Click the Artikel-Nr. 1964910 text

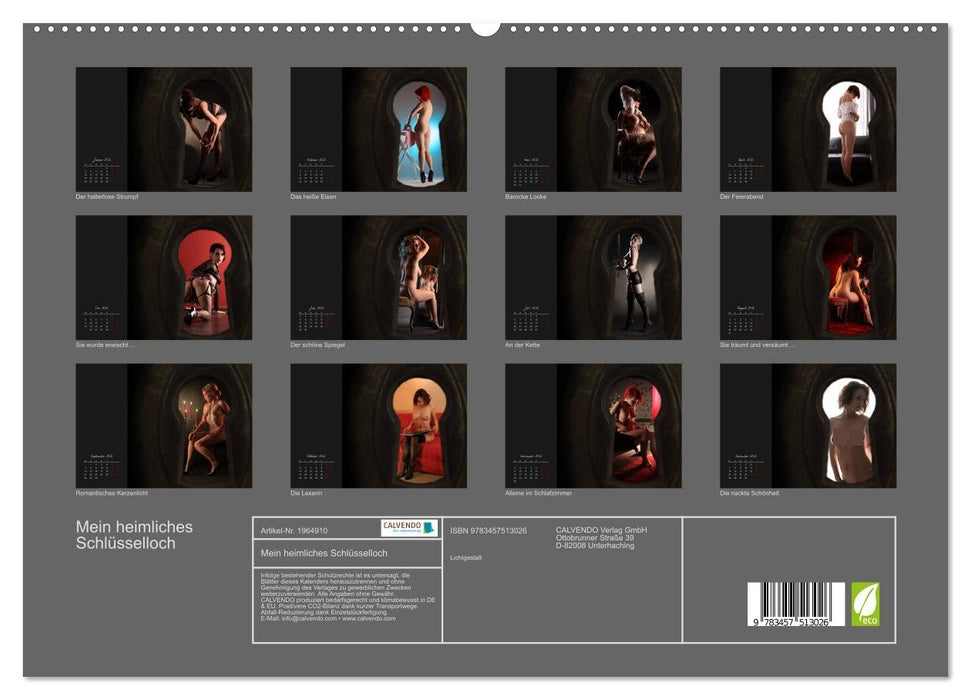coord(294,530)
